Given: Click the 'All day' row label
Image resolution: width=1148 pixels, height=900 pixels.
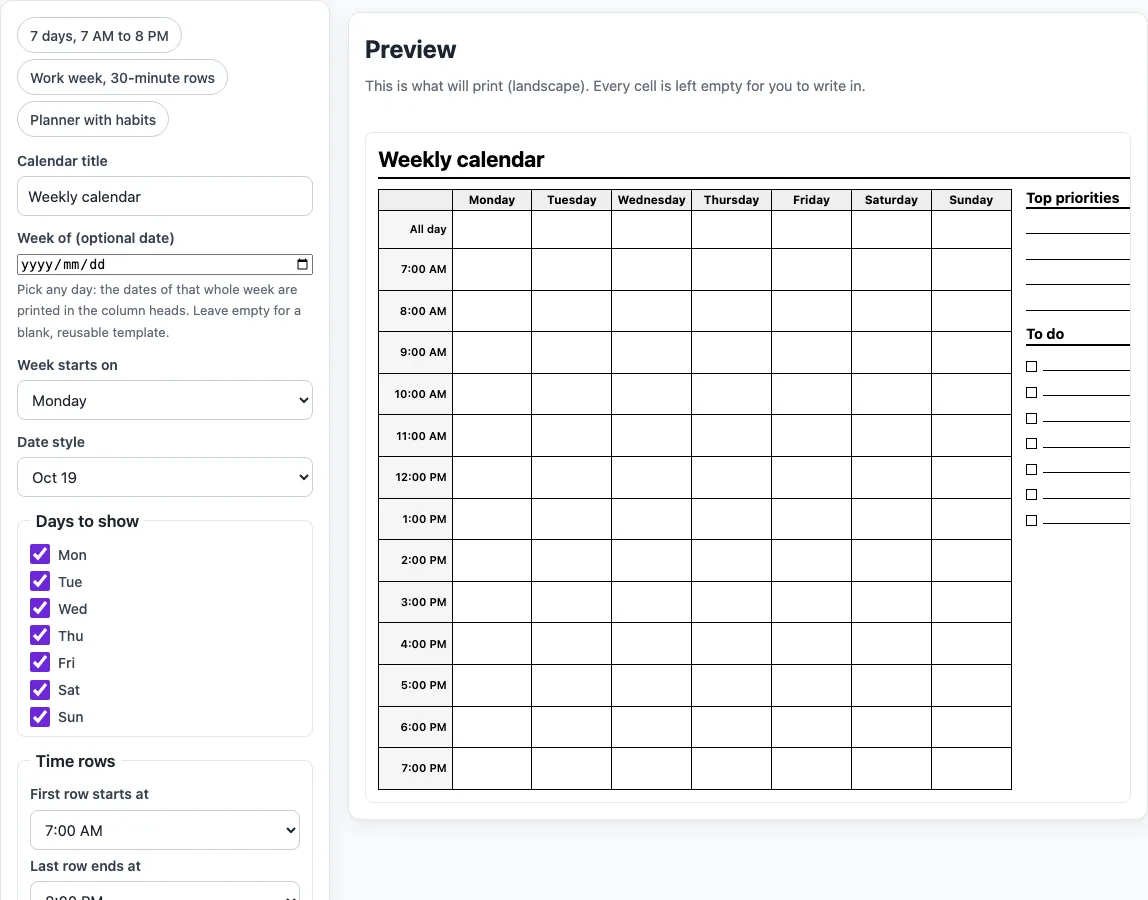Looking at the screenshot, I should pos(415,229).
